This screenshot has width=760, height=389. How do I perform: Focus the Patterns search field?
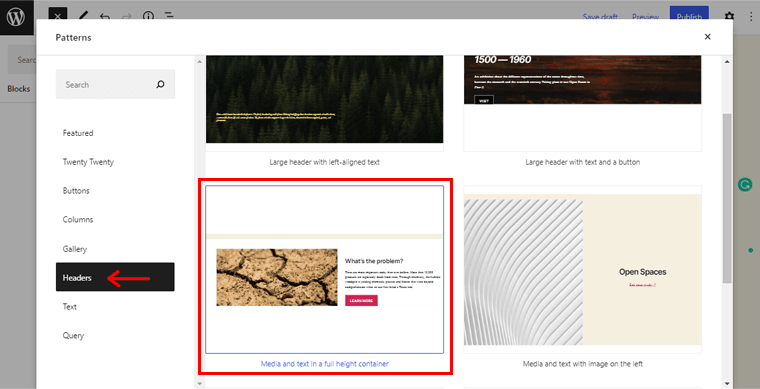115,84
